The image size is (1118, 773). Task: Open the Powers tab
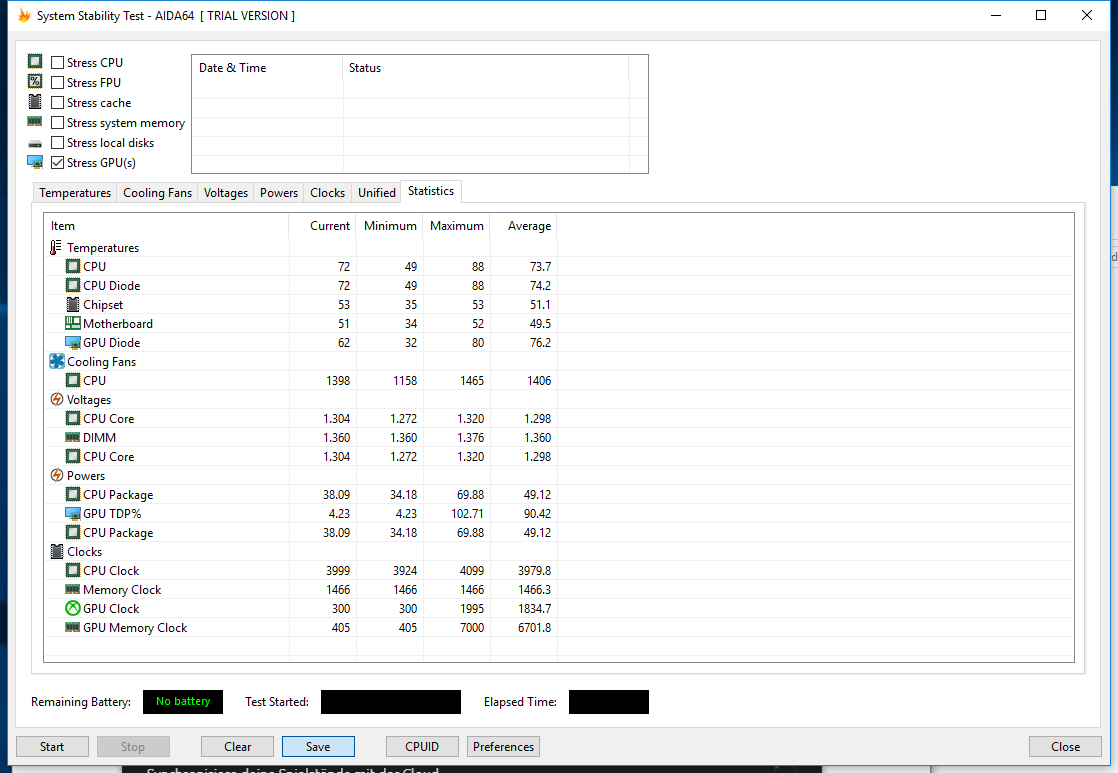279,193
